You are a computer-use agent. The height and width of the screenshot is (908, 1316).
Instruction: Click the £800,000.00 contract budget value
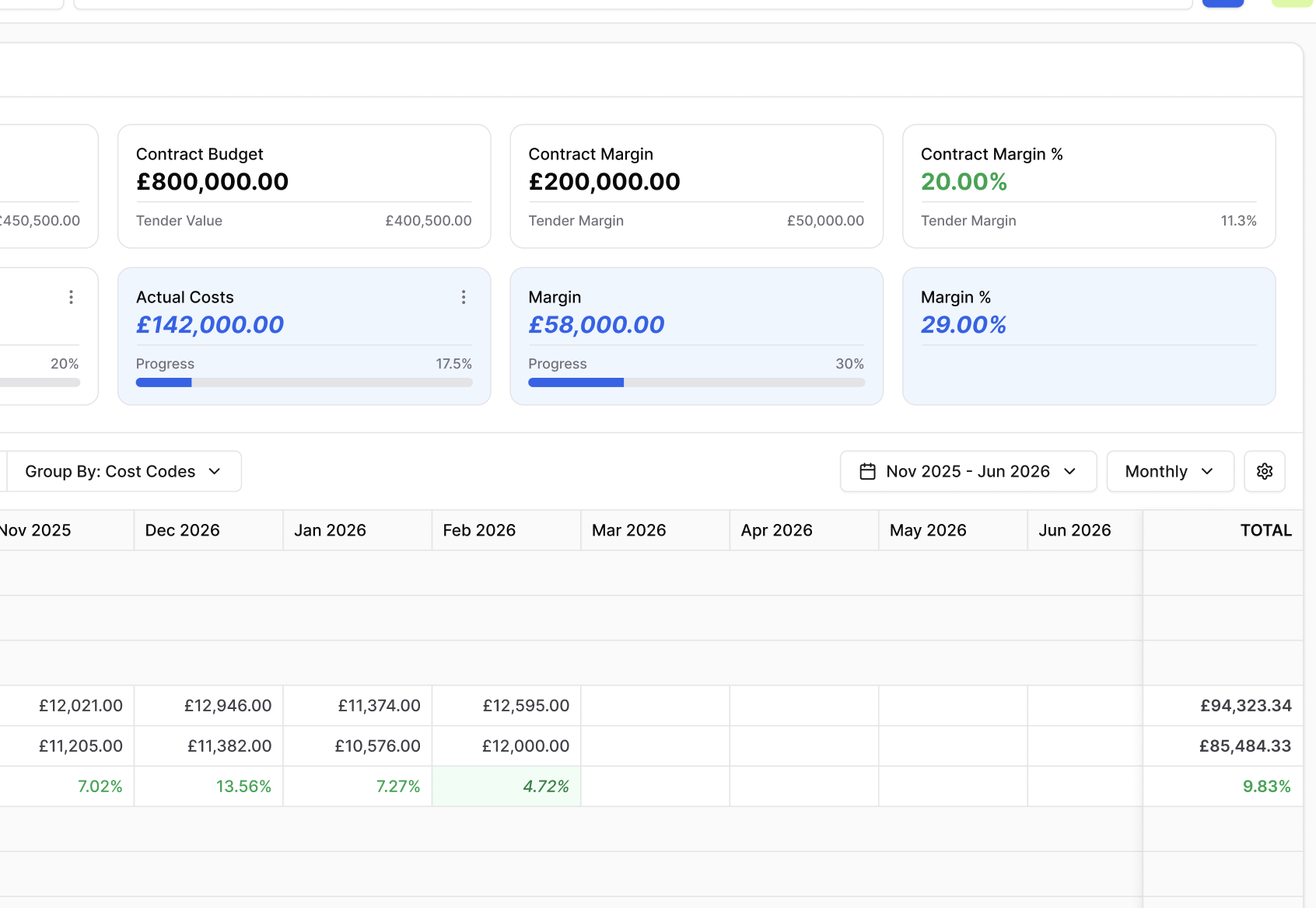(212, 182)
